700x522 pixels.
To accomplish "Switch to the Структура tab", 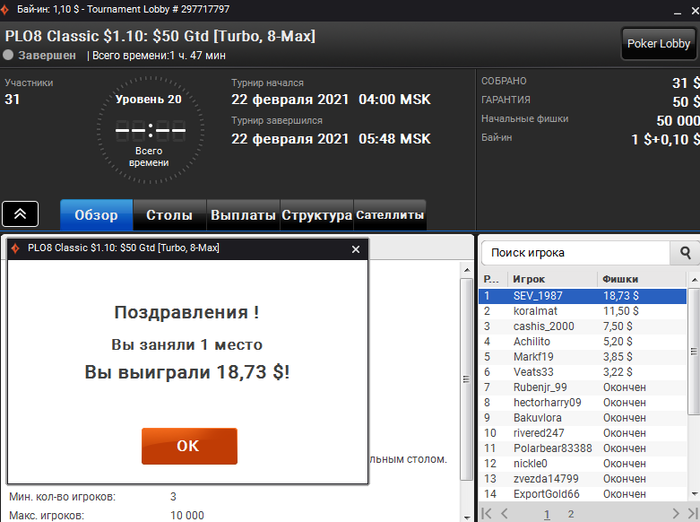I will pyautogui.click(x=317, y=215).
